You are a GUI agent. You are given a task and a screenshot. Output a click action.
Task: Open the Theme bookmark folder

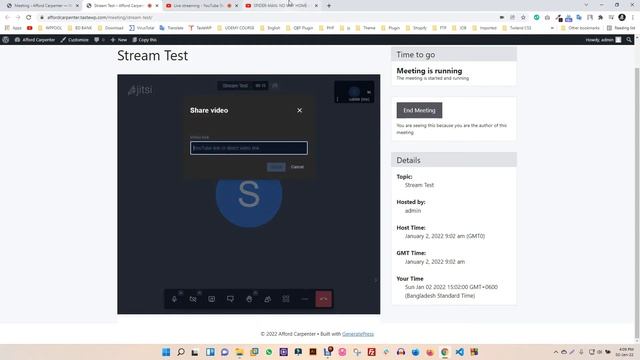[x=365, y=28]
